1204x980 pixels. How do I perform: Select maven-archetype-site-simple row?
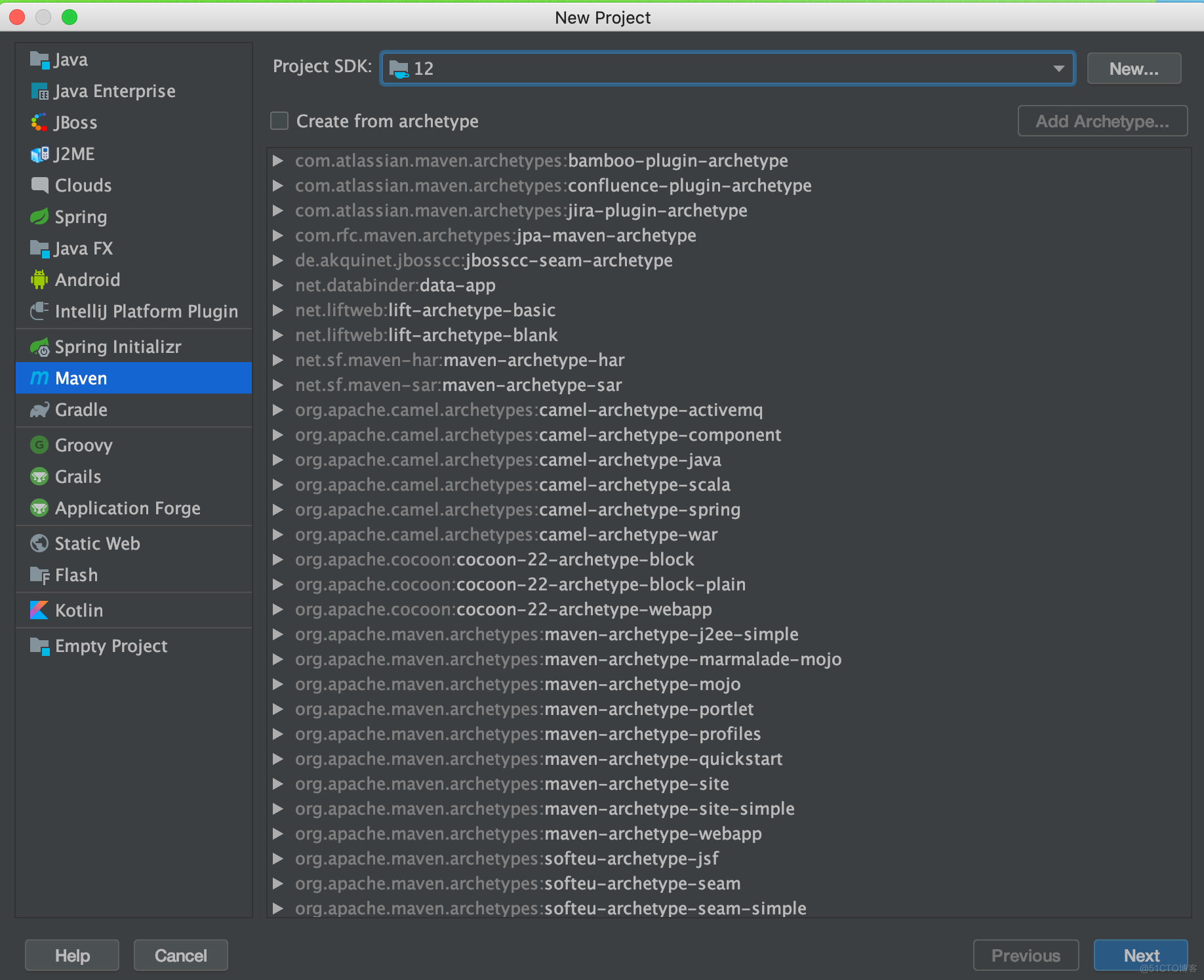[x=729, y=809]
